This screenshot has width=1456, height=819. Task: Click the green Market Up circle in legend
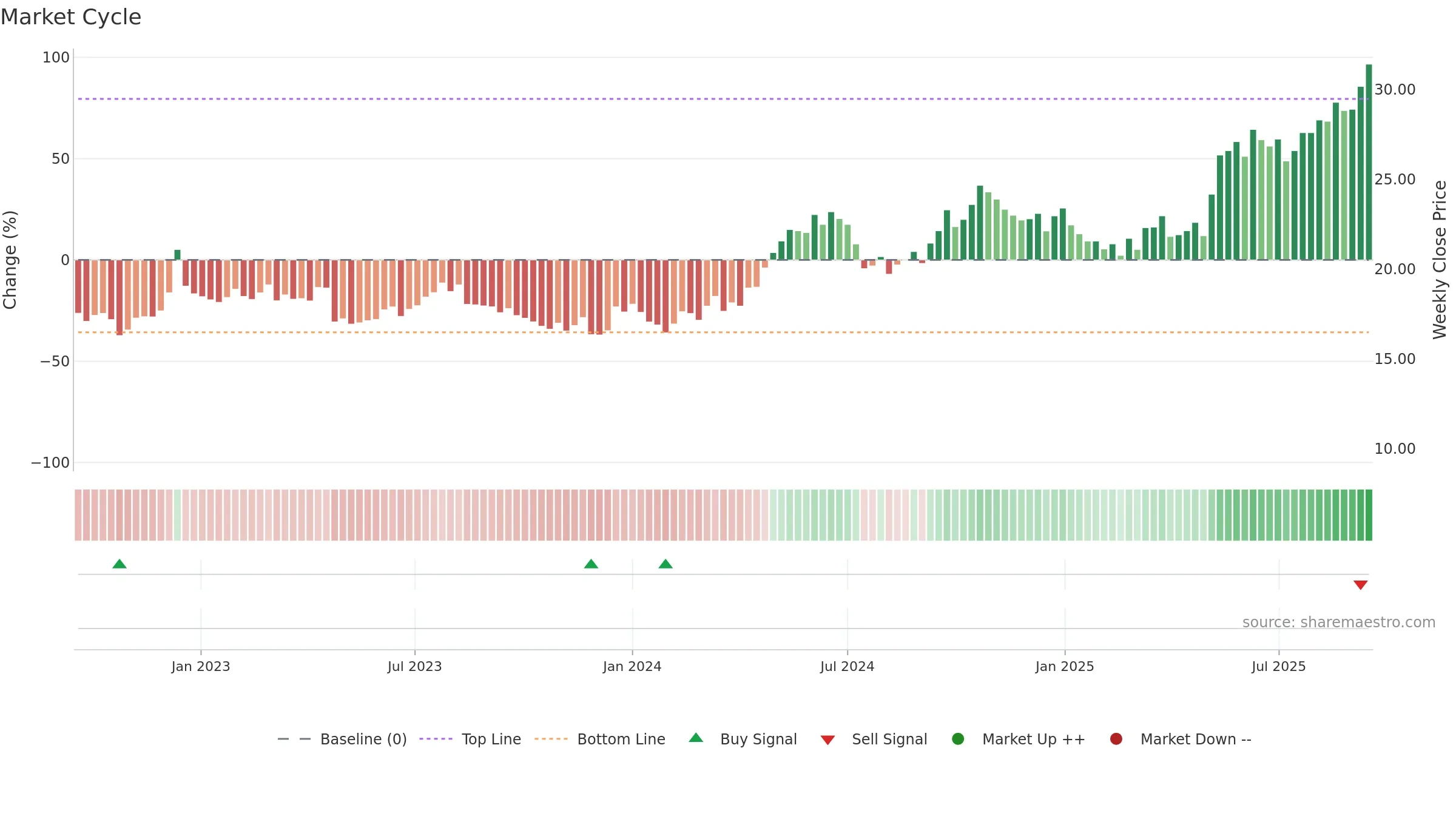(958, 739)
